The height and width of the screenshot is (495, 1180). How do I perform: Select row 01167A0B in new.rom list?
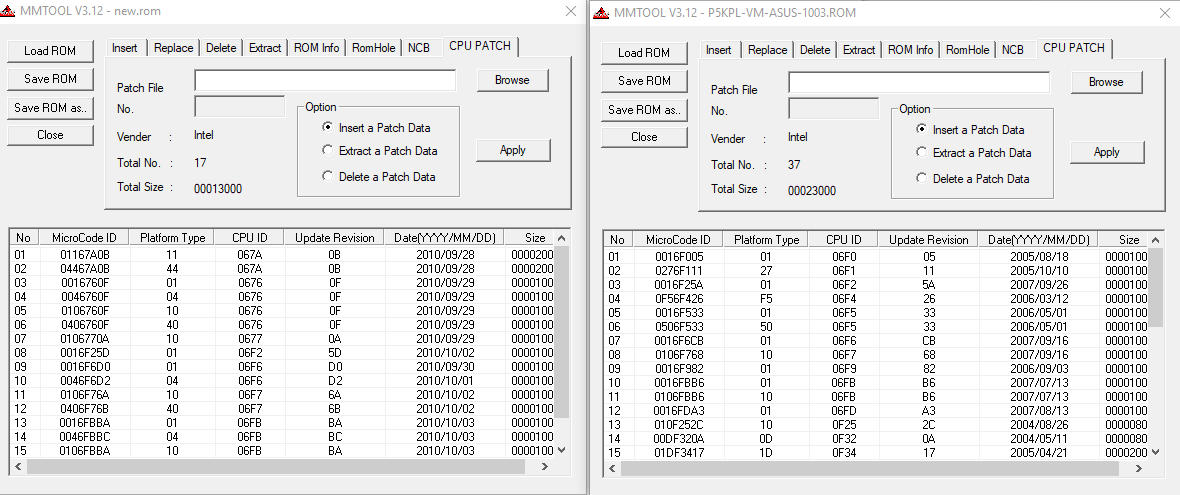click(283, 255)
